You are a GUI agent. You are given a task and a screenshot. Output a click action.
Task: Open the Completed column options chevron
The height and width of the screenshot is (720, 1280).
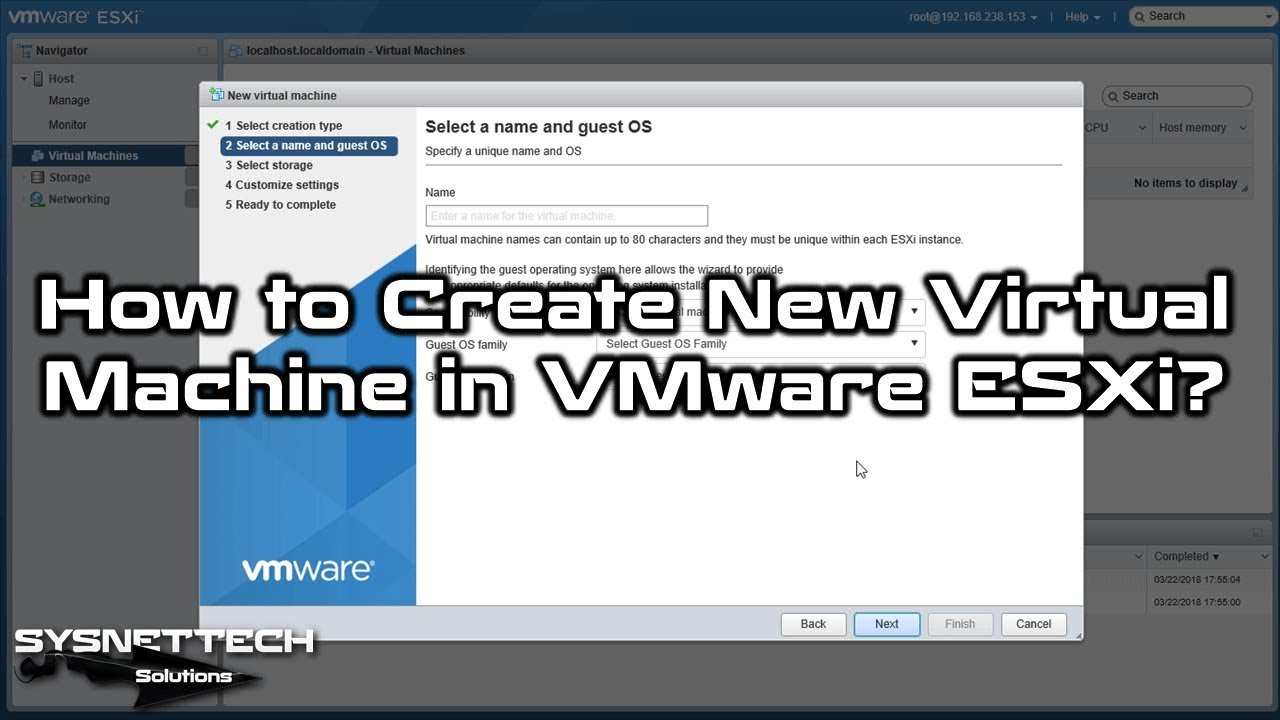(x=1264, y=556)
